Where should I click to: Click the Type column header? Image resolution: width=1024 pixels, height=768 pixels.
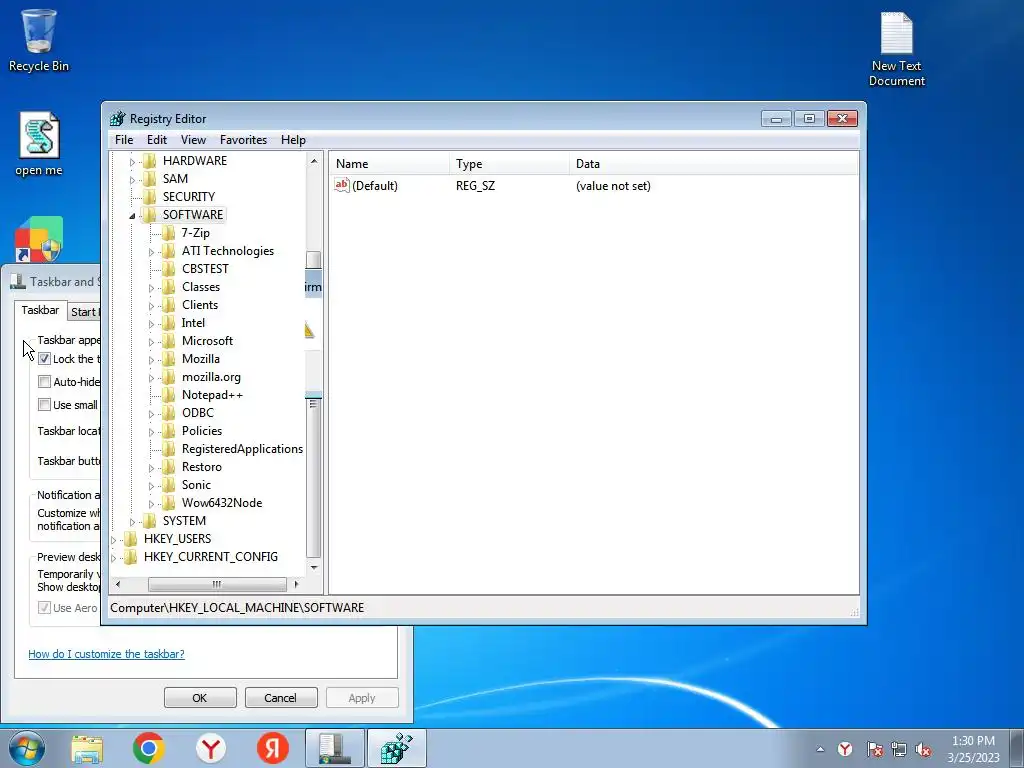click(509, 164)
